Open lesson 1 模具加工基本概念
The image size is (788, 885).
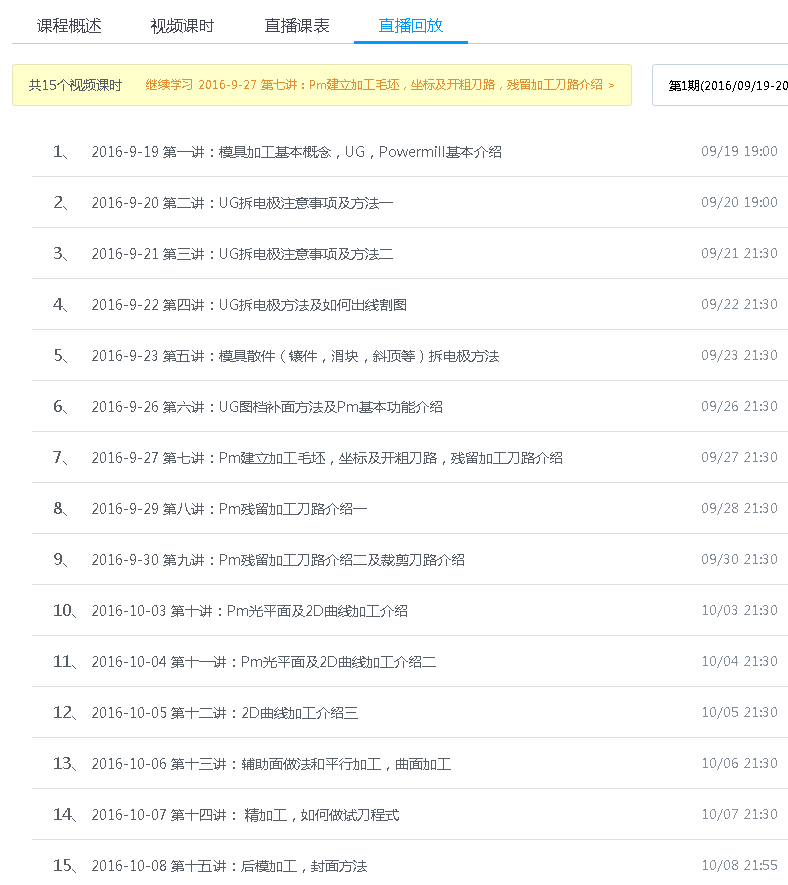(296, 152)
